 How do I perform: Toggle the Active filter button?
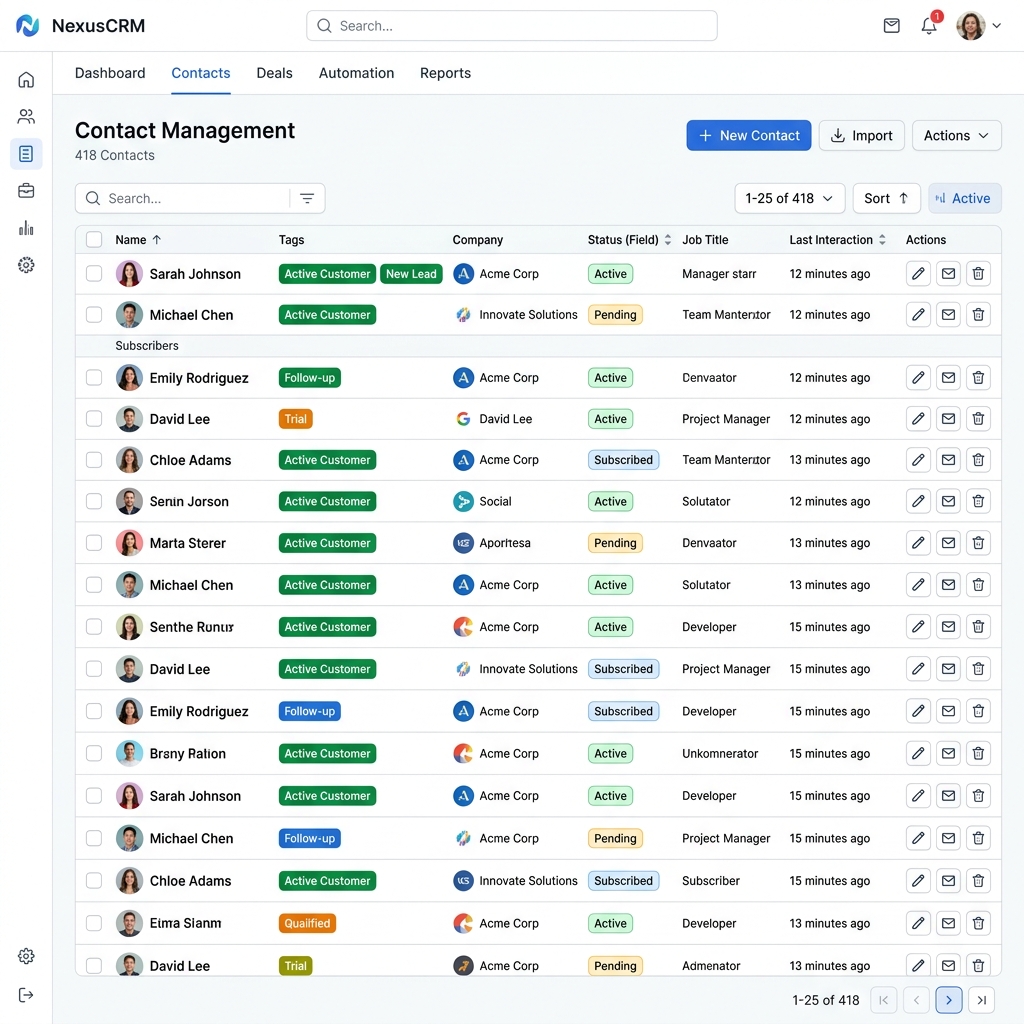[x=965, y=199]
